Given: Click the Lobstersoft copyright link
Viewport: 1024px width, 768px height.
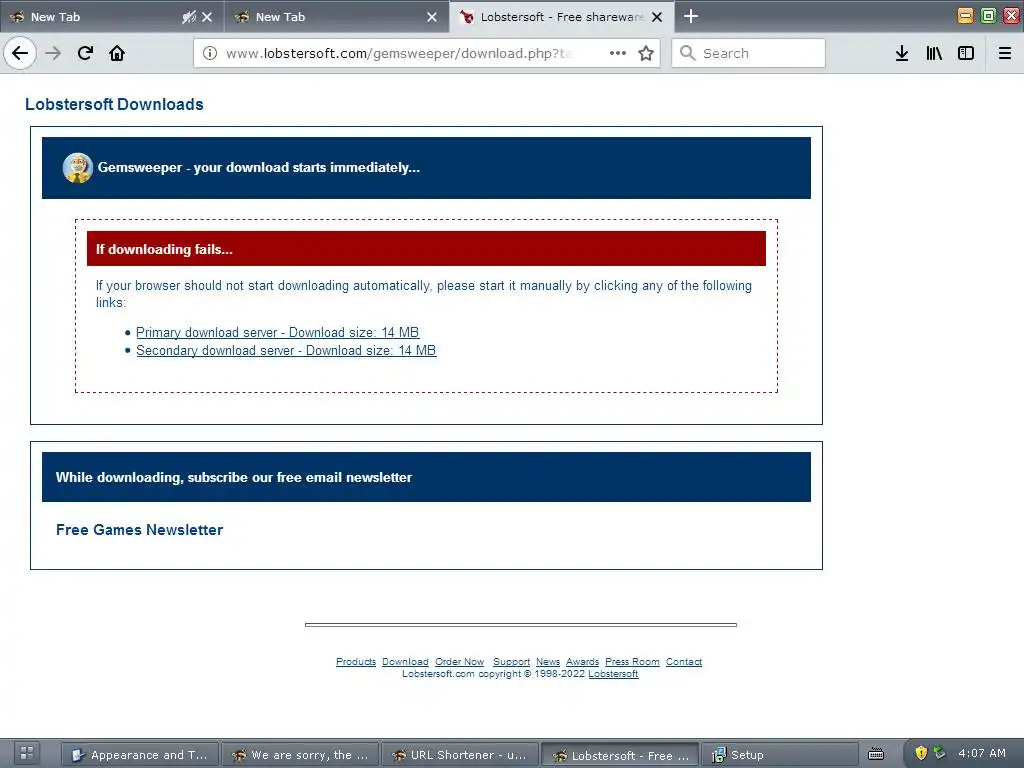Looking at the screenshot, I should pyautogui.click(x=613, y=674).
